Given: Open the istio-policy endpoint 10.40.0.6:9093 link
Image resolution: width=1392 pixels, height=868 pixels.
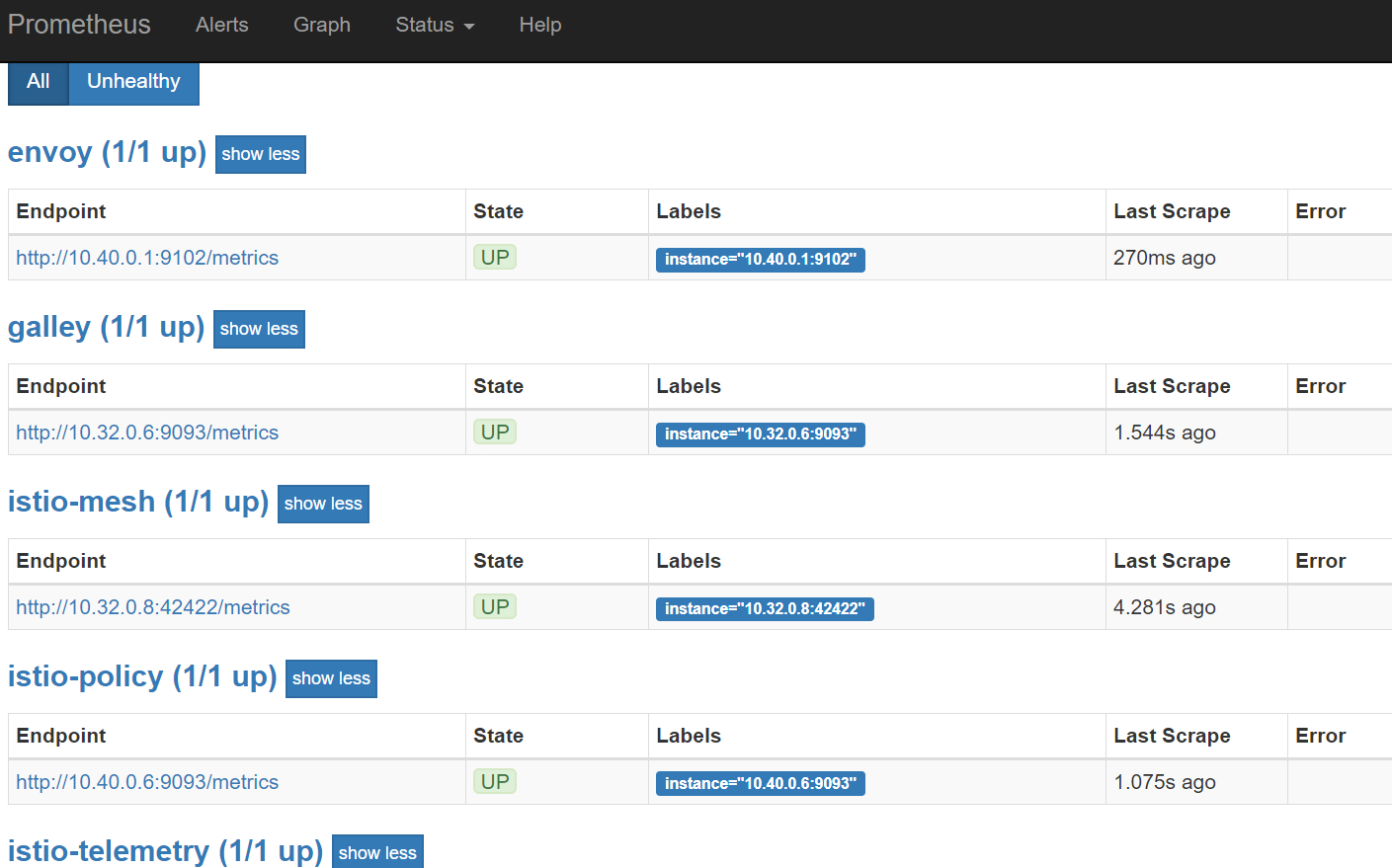Looking at the screenshot, I should tap(147, 782).
